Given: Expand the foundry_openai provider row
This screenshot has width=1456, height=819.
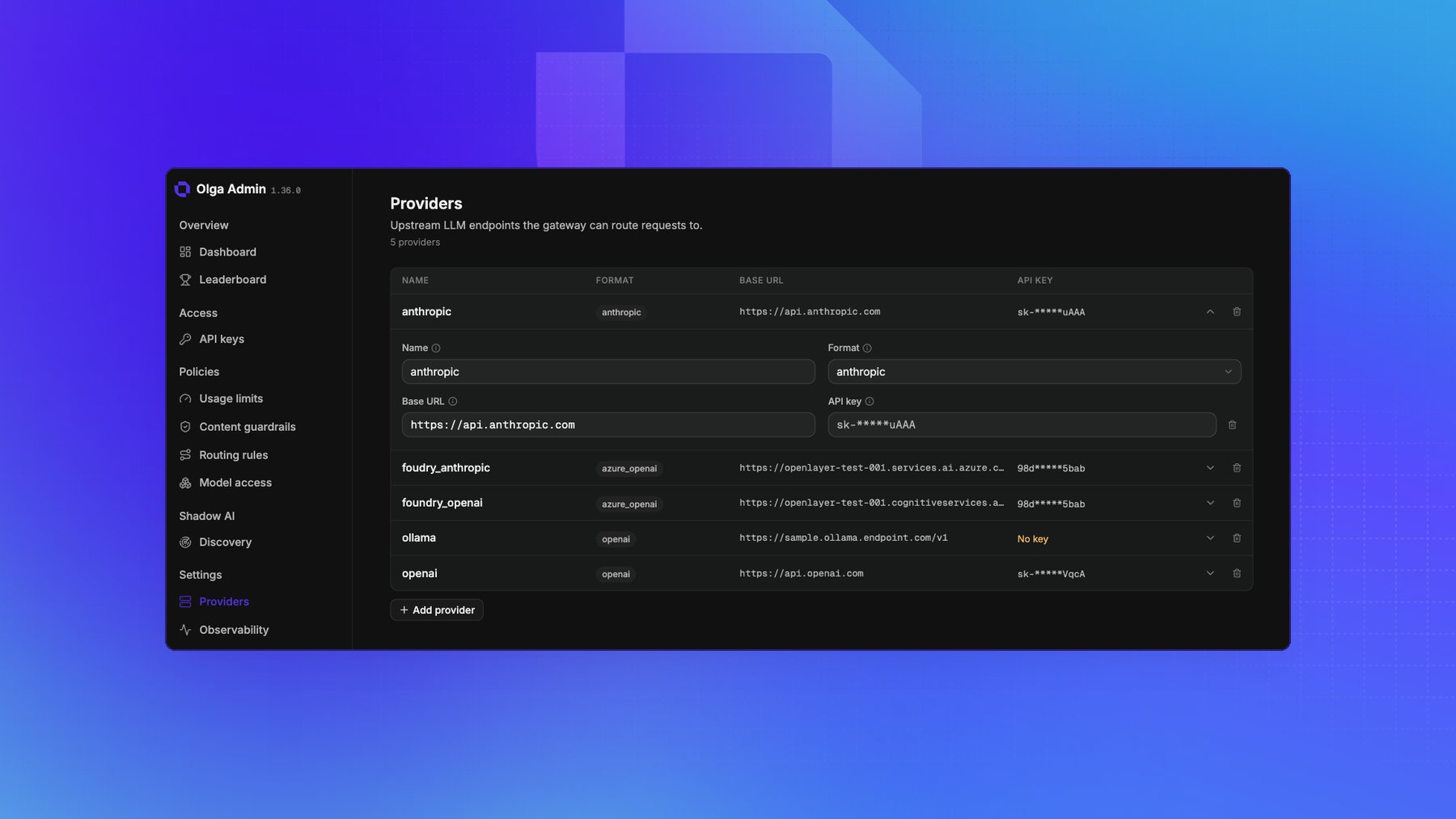Looking at the screenshot, I should click(x=1210, y=503).
